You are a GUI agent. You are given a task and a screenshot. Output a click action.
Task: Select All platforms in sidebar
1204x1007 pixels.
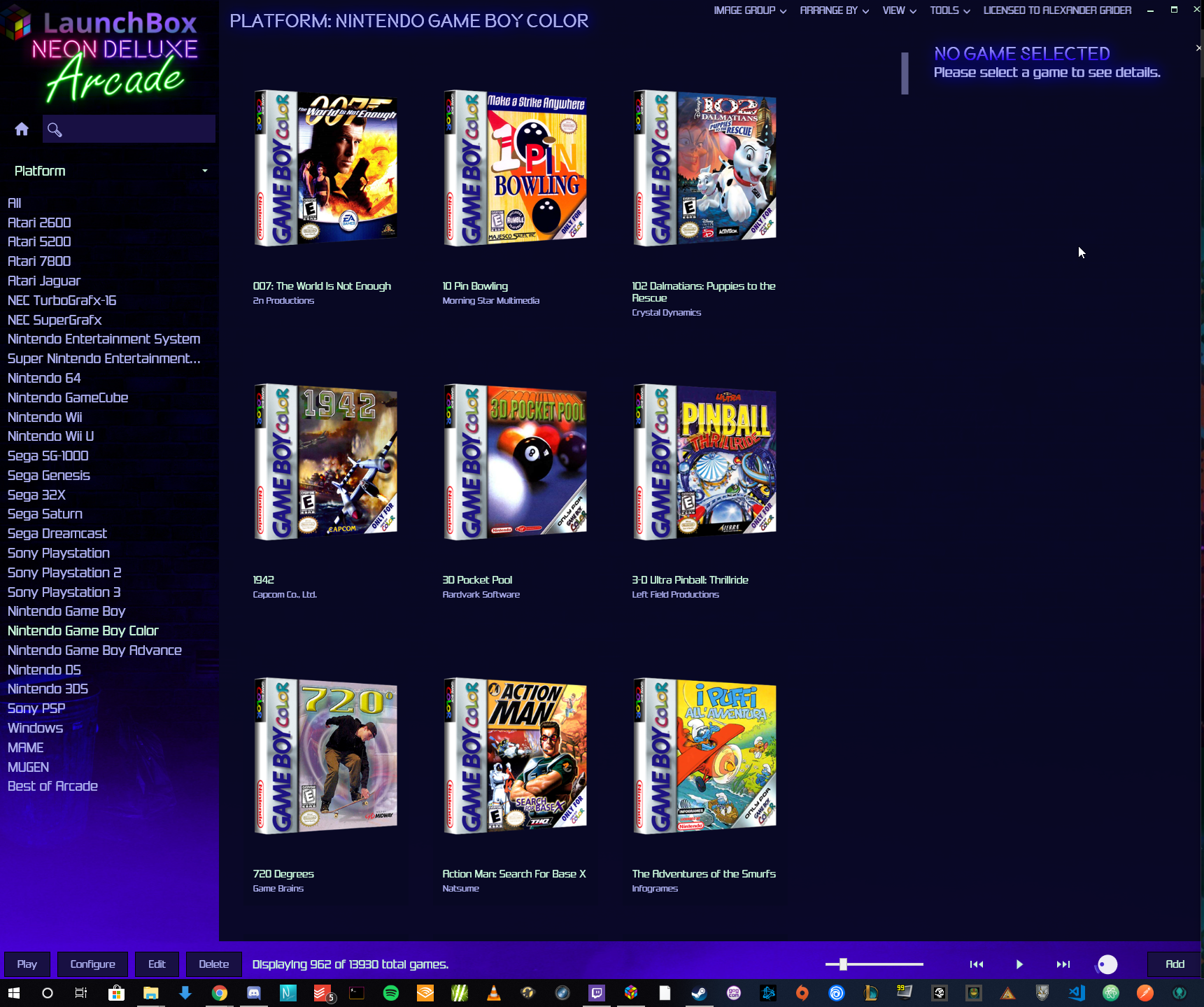point(15,203)
